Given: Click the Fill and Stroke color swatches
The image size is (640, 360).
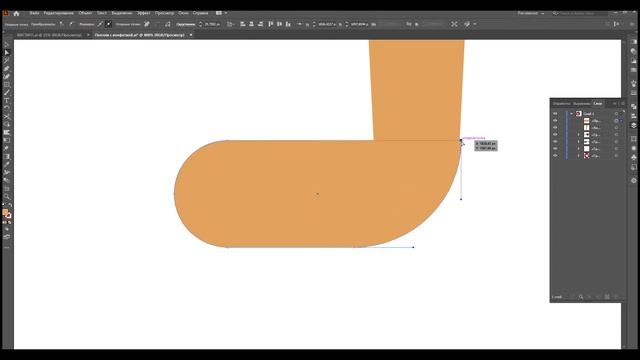Looking at the screenshot, I should [7, 213].
